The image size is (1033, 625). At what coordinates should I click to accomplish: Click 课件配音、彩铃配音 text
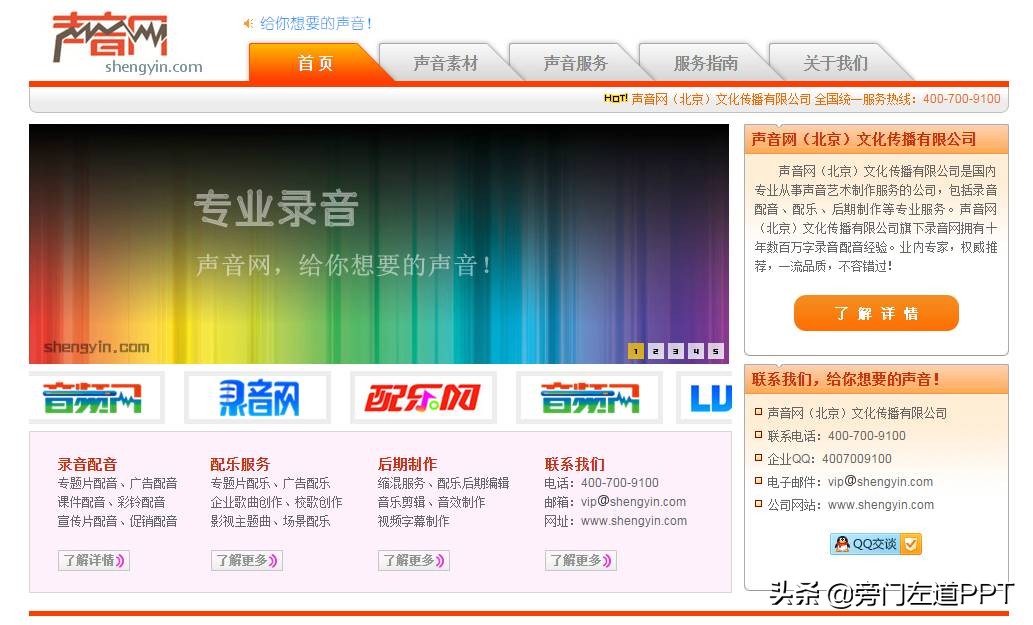[x=111, y=502]
